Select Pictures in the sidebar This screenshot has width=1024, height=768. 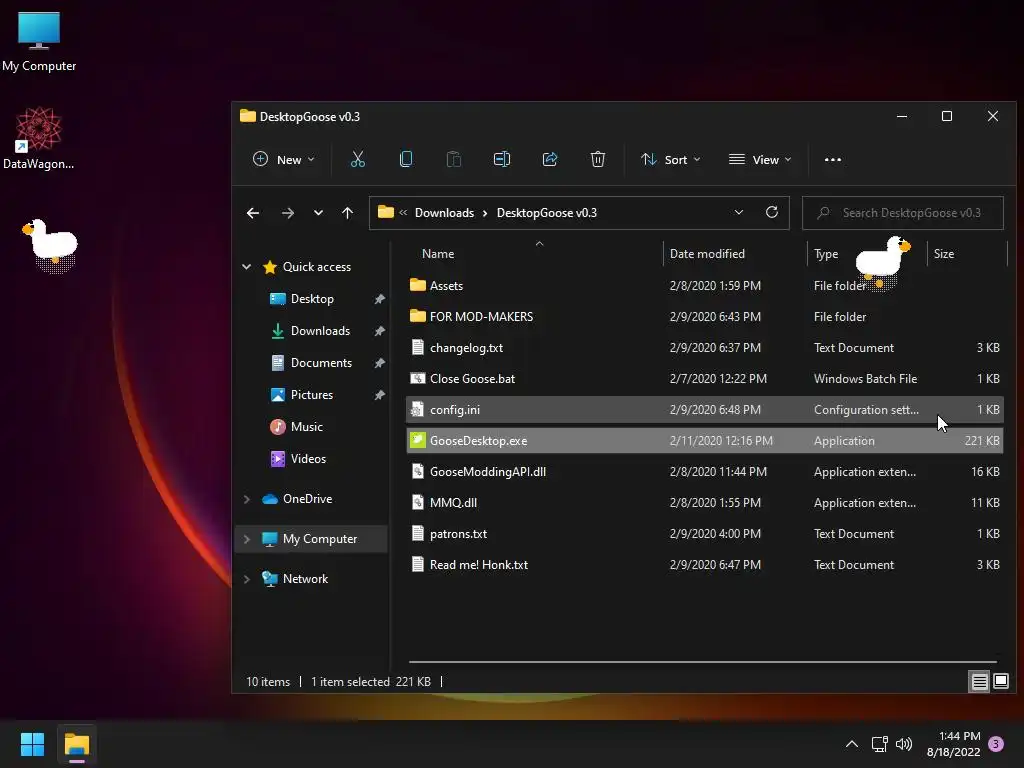point(312,394)
